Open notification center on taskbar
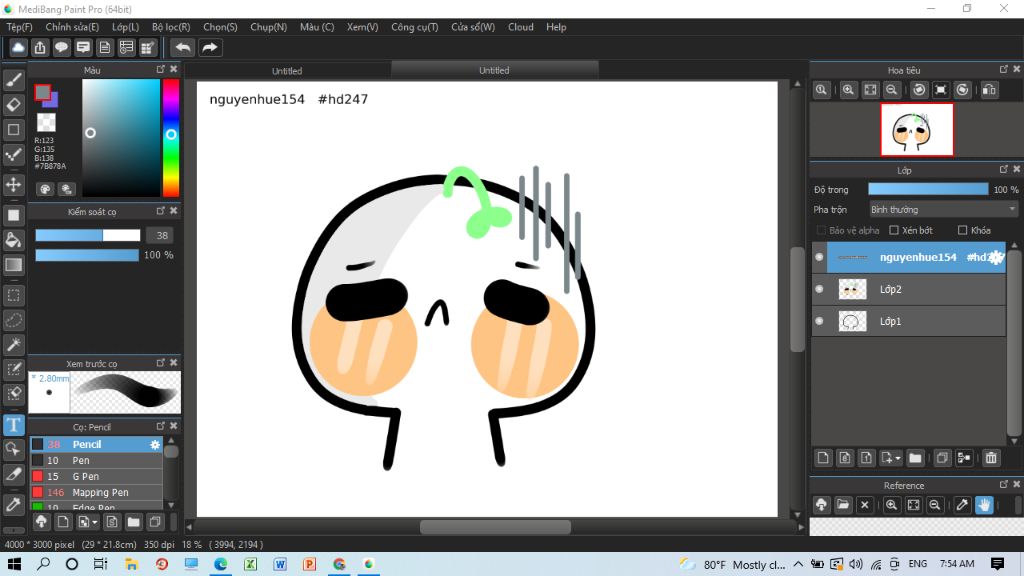 pyautogui.click(x=997, y=564)
